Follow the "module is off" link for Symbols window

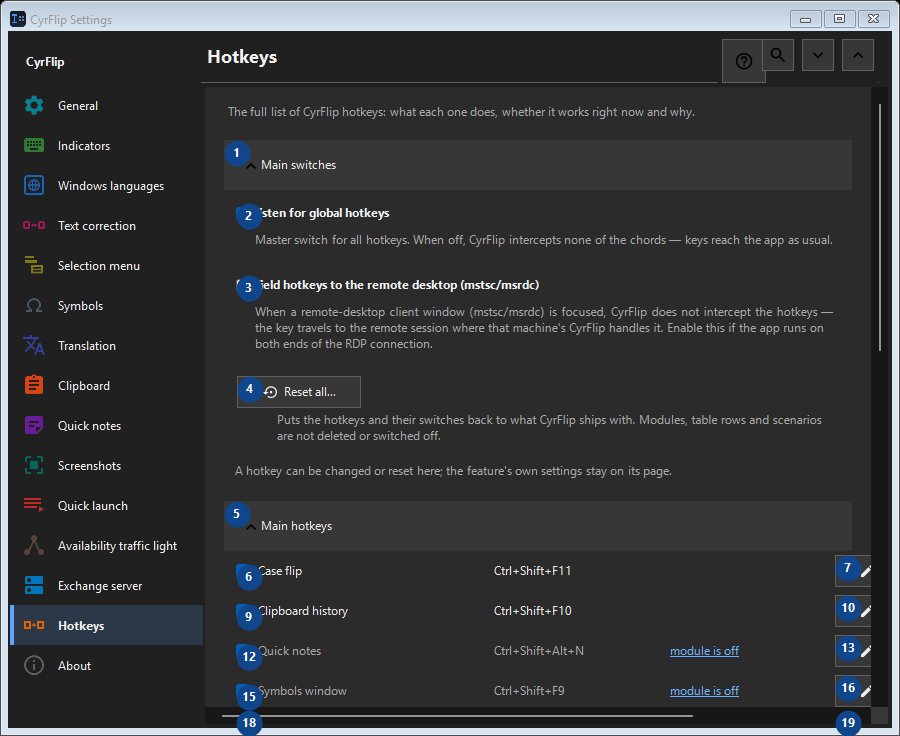pos(704,691)
